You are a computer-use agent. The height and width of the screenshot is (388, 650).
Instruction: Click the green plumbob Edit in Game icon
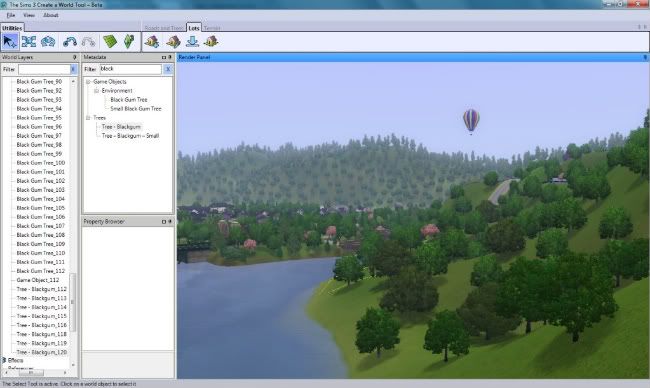129,41
